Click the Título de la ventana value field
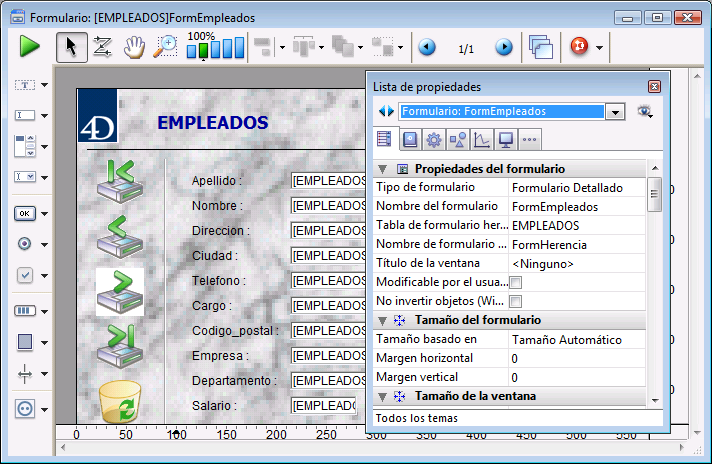This screenshot has width=712, height=464. tap(577, 264)
